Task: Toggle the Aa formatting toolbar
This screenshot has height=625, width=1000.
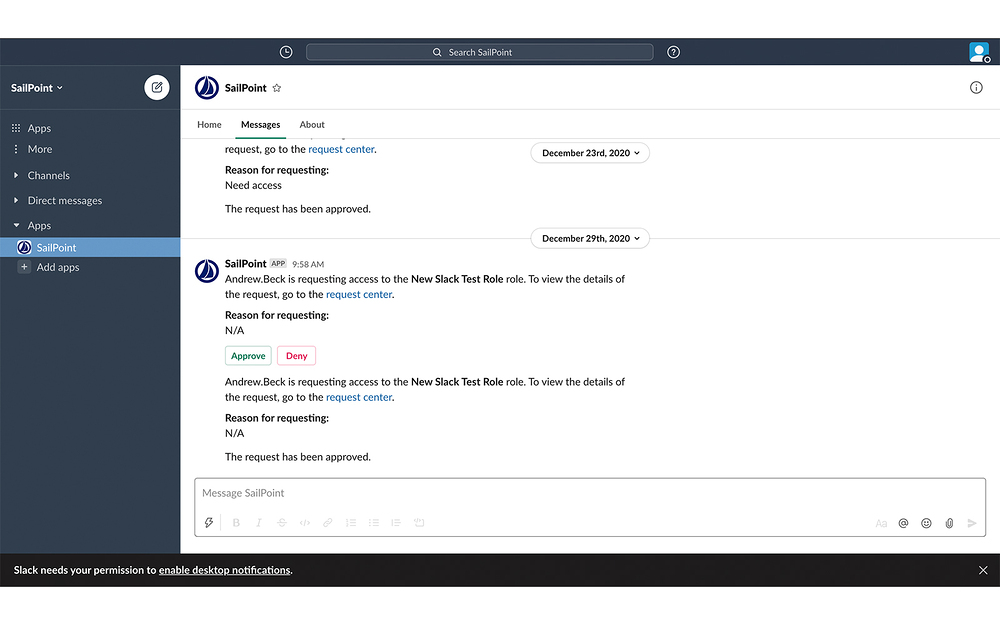Action: pos(881,524)
